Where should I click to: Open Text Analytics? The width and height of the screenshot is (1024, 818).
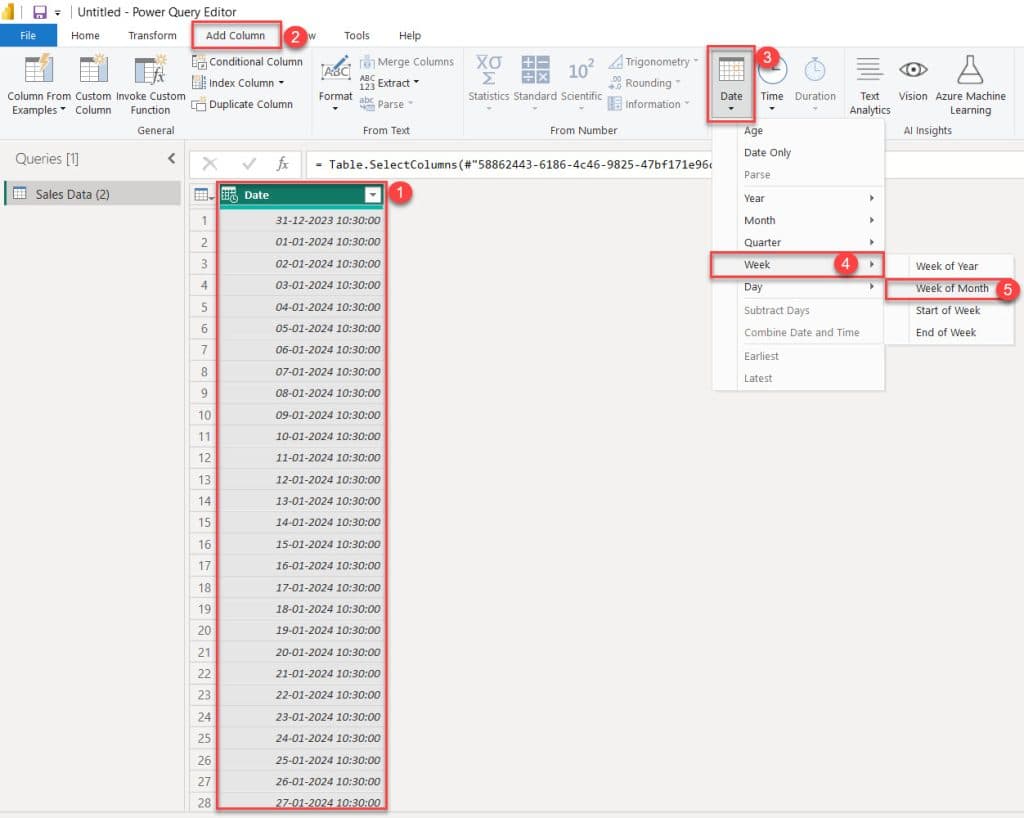click(869, 86)
